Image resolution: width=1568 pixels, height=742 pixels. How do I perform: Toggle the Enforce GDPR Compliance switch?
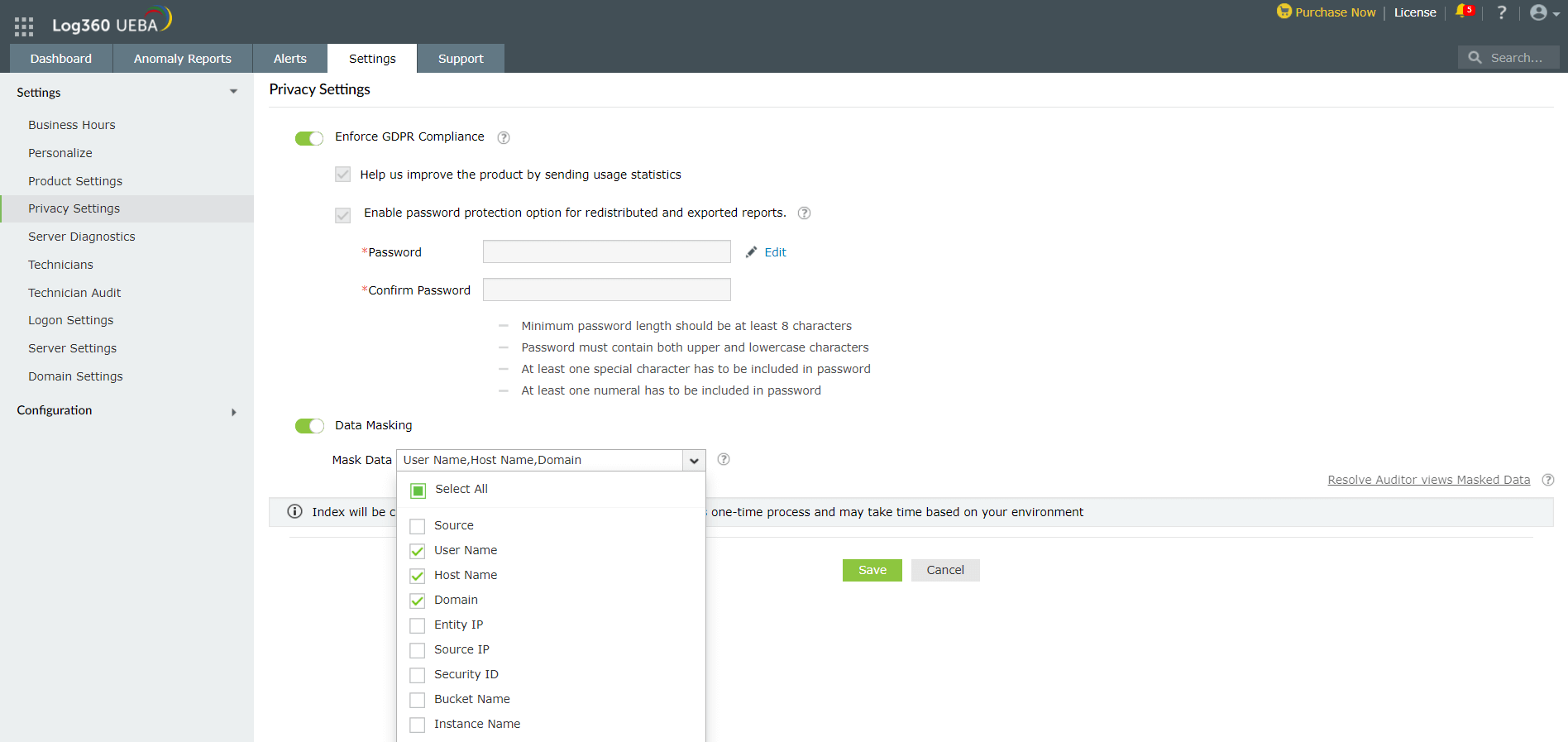click(x=309, y=138)
